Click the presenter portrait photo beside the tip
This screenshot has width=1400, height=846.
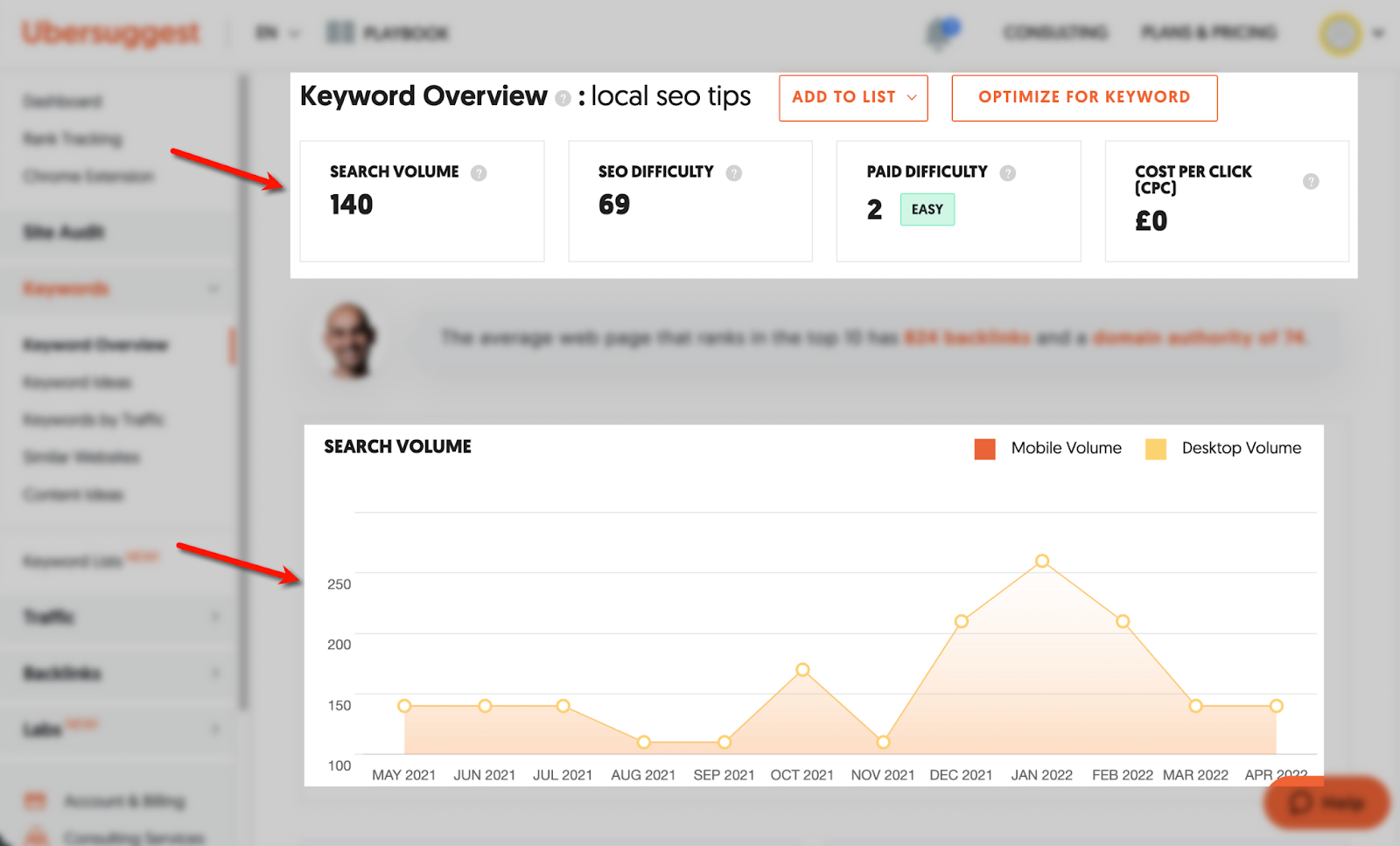point(350,340)
